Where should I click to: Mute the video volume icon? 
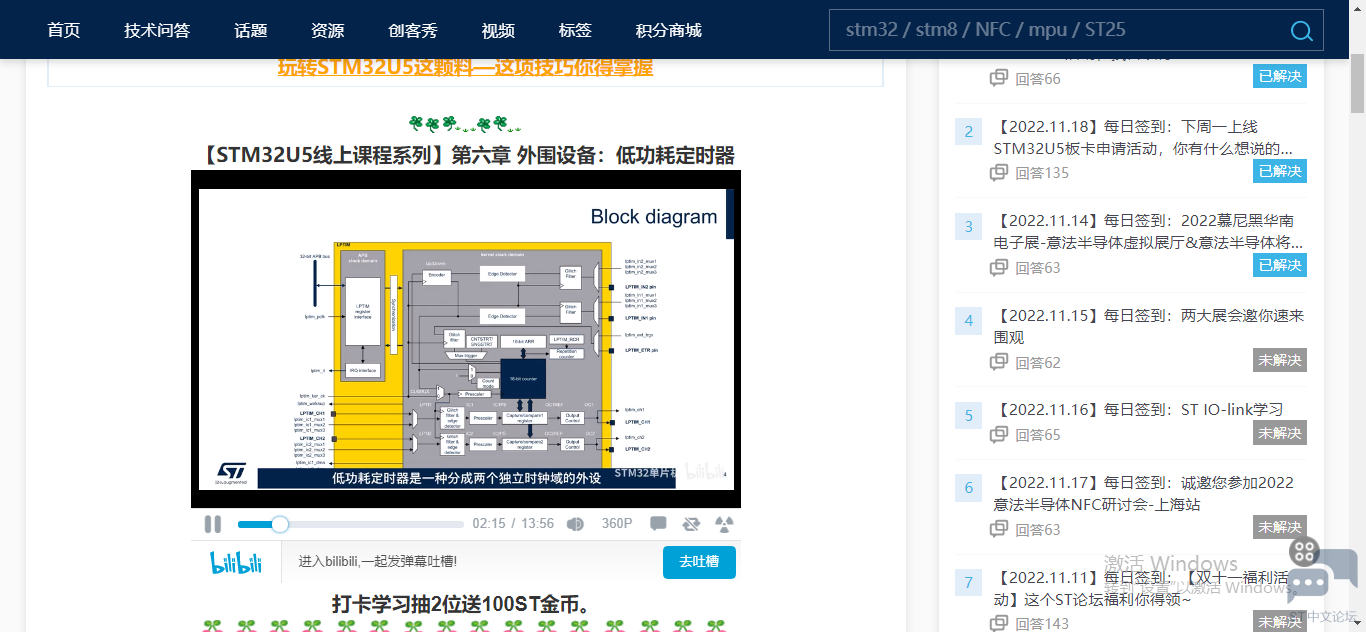click(575, 524)
